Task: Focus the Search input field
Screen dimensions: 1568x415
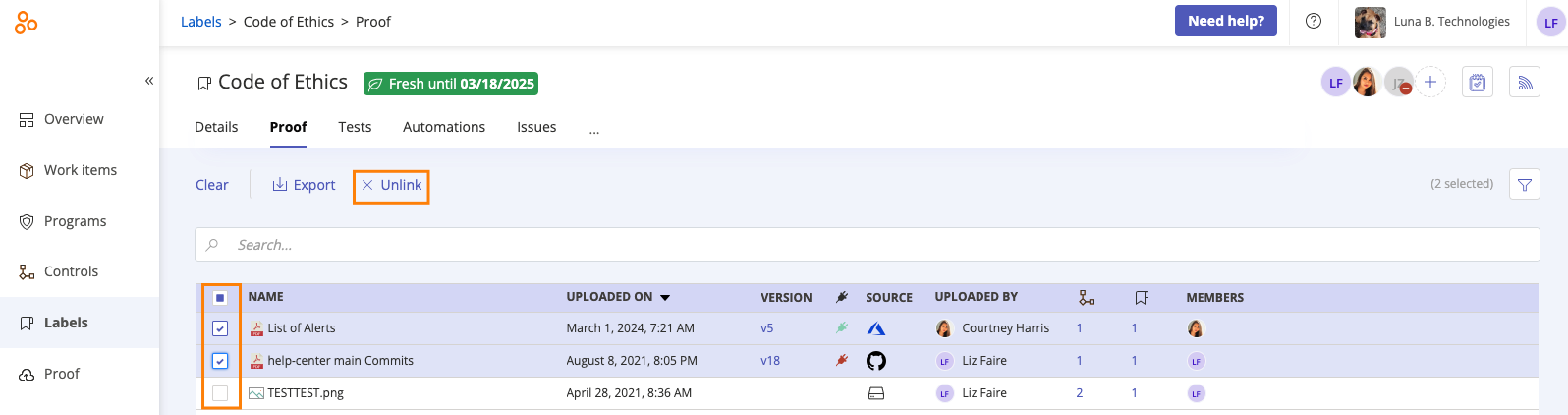Action: coord(867,245)
